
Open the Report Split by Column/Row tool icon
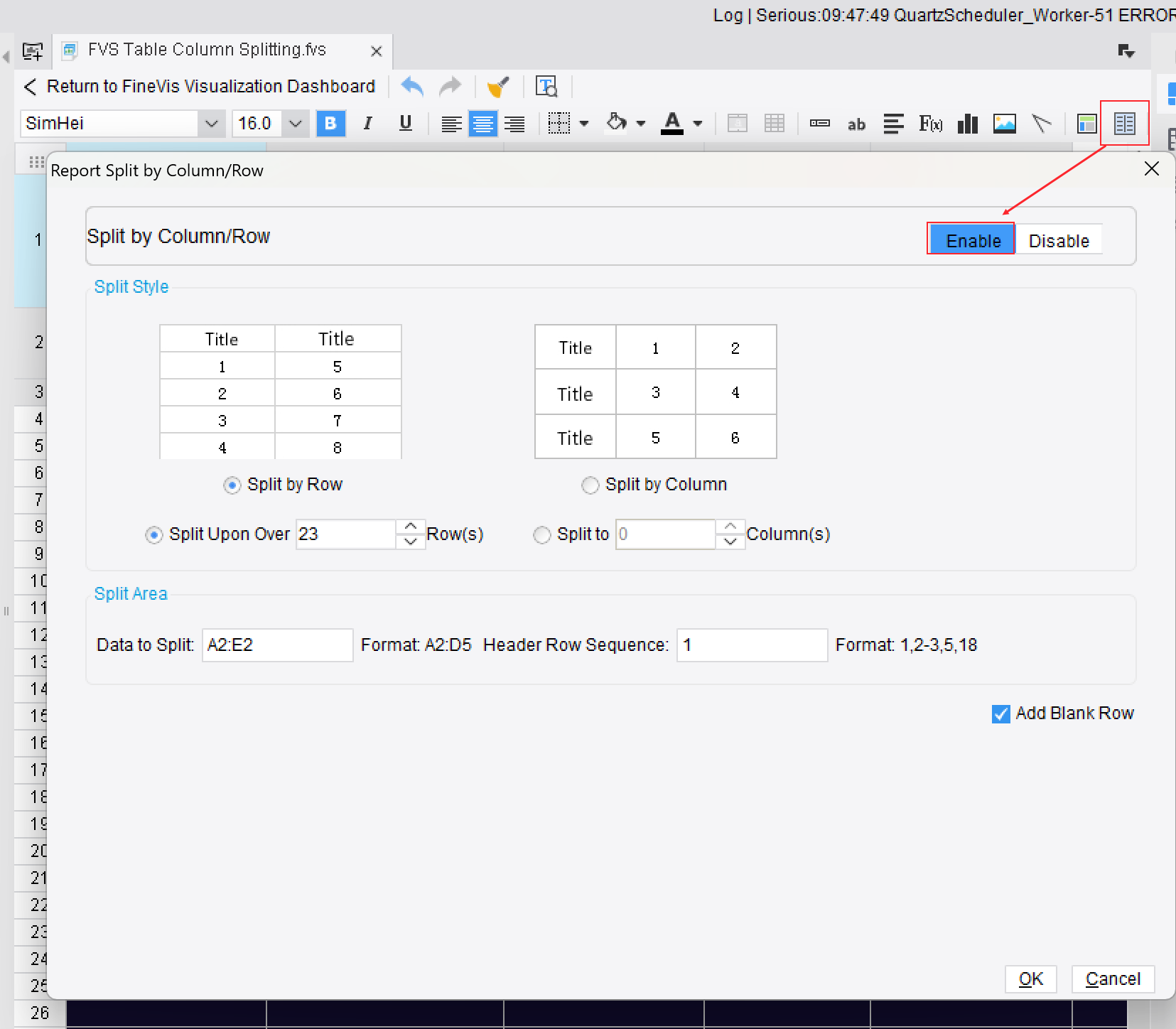tap(1124, 124)
